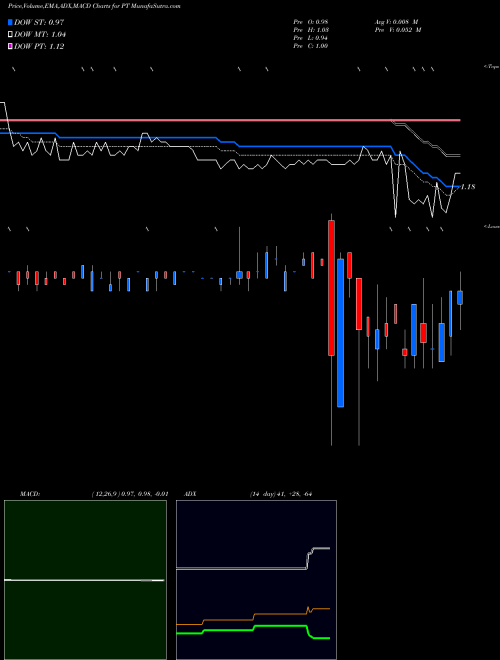
Task: Click the 'Pre V: 0.052 M' volume text
Action: (398, 30)
